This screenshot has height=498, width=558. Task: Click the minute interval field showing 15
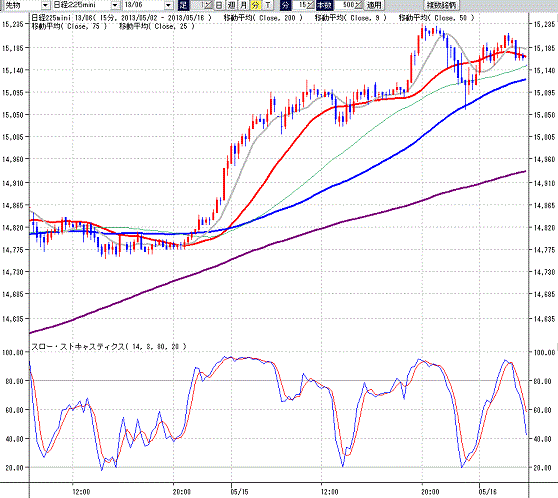tap(300, 5)
